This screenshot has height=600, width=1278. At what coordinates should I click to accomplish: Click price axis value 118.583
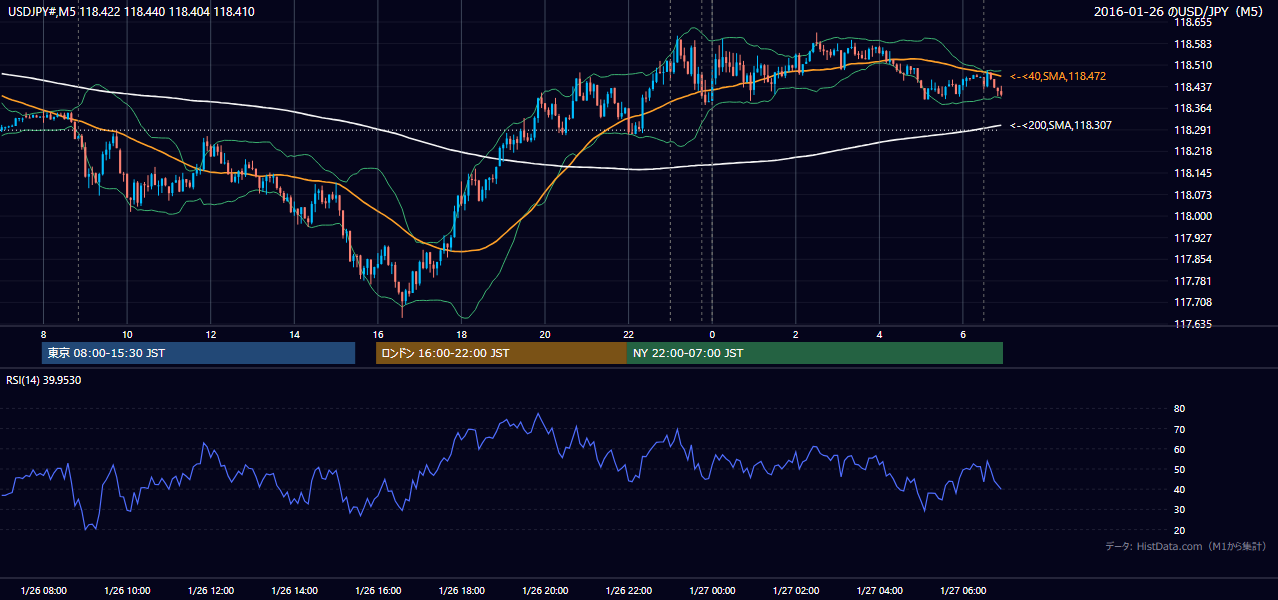click(x=1192, y=44)
